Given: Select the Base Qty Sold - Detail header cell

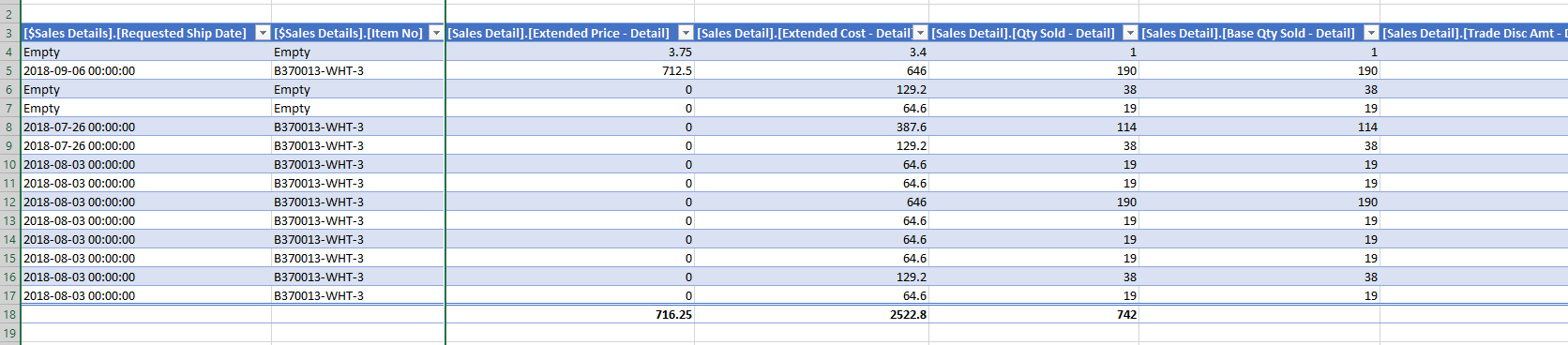Looking at the screenshot, I should tap(1259, 33).
